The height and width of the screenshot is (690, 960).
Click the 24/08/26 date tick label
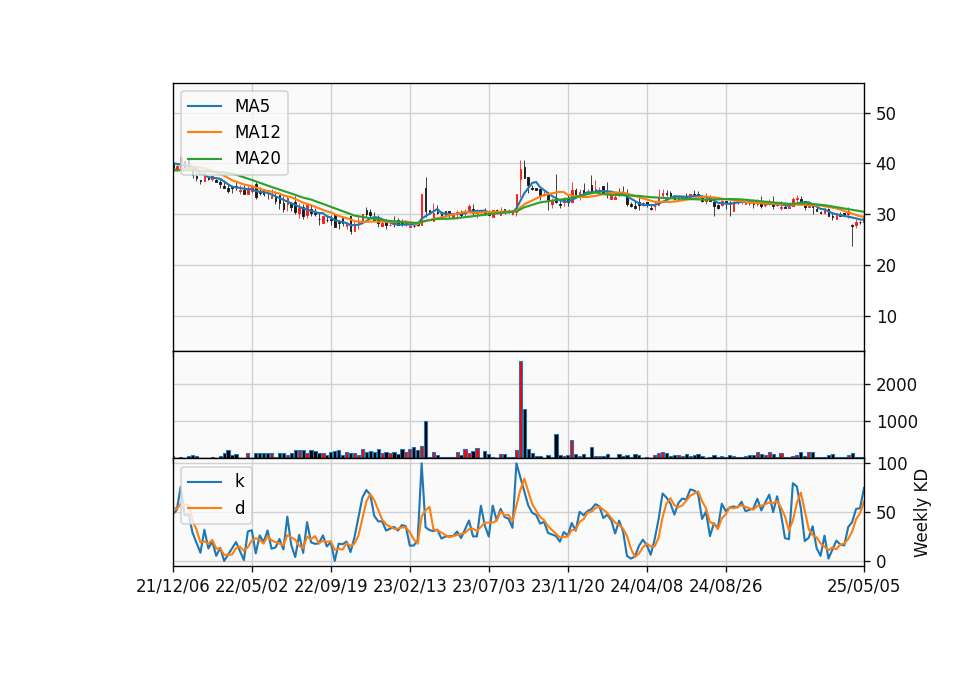tap(726, 586)
